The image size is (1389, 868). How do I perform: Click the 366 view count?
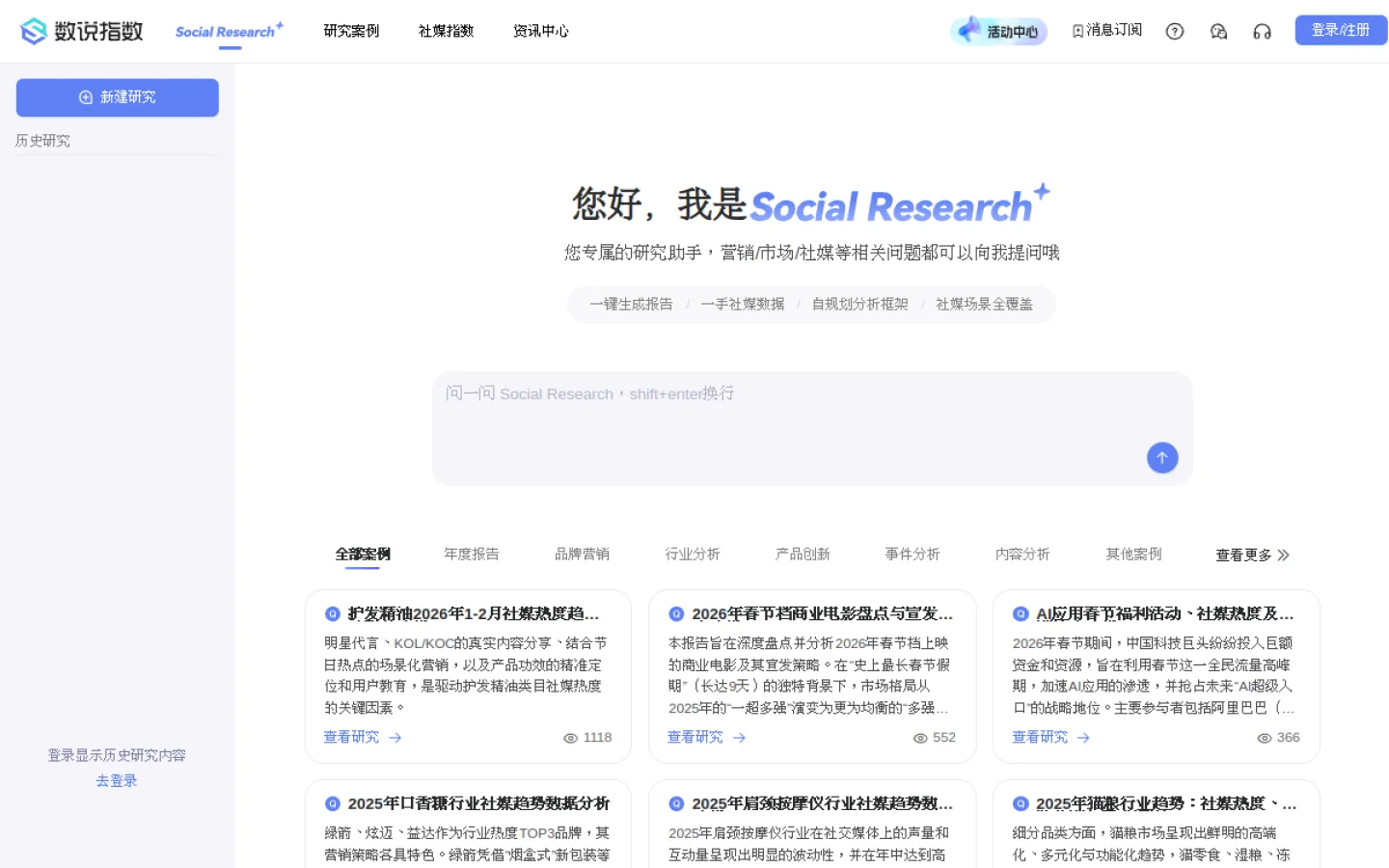pos(1289,738)
